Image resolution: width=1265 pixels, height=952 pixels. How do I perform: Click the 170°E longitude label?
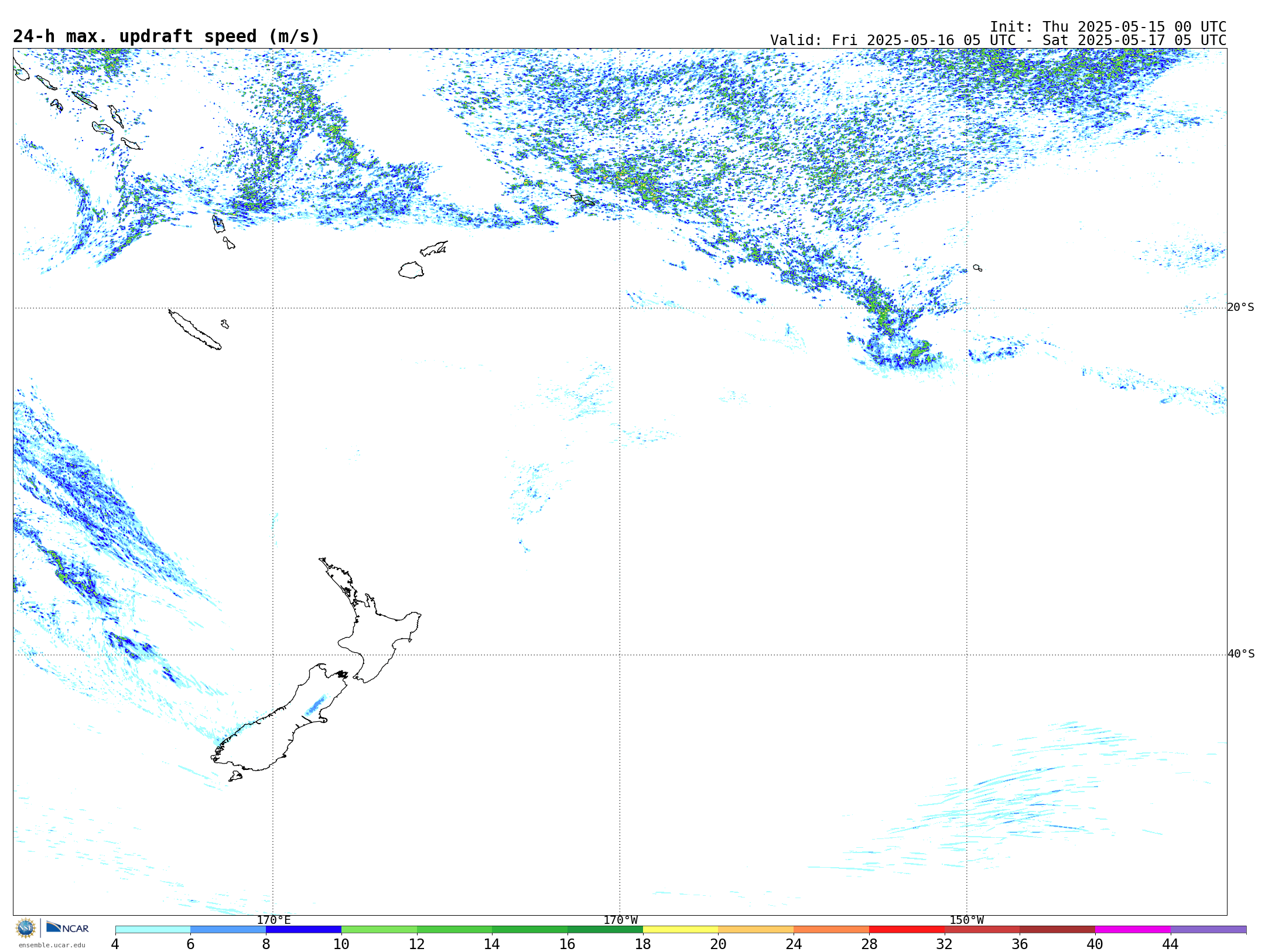273,920
